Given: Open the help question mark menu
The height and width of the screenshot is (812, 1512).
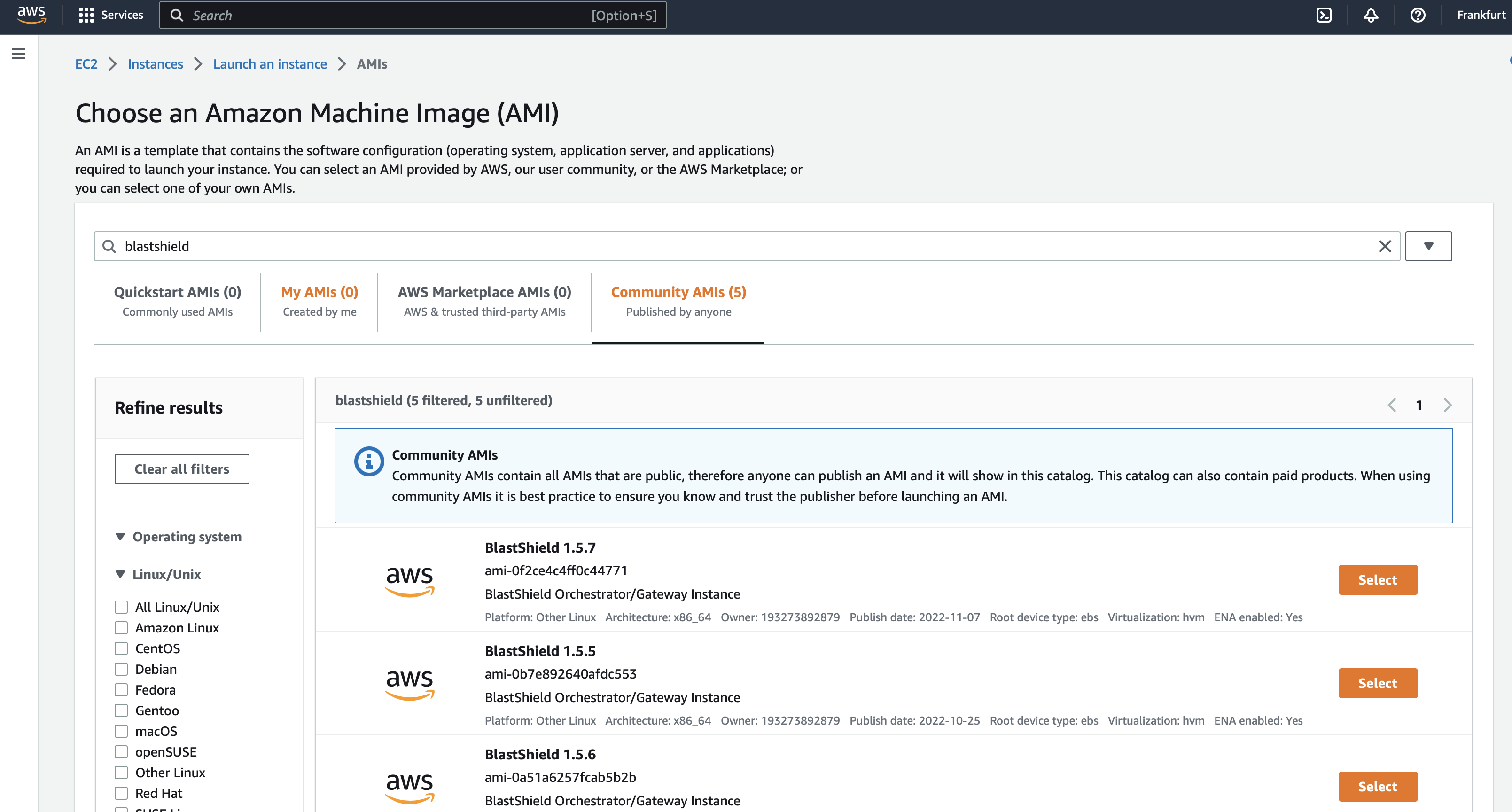Looking at the screenshot, I should click(x=1418, y=15).
